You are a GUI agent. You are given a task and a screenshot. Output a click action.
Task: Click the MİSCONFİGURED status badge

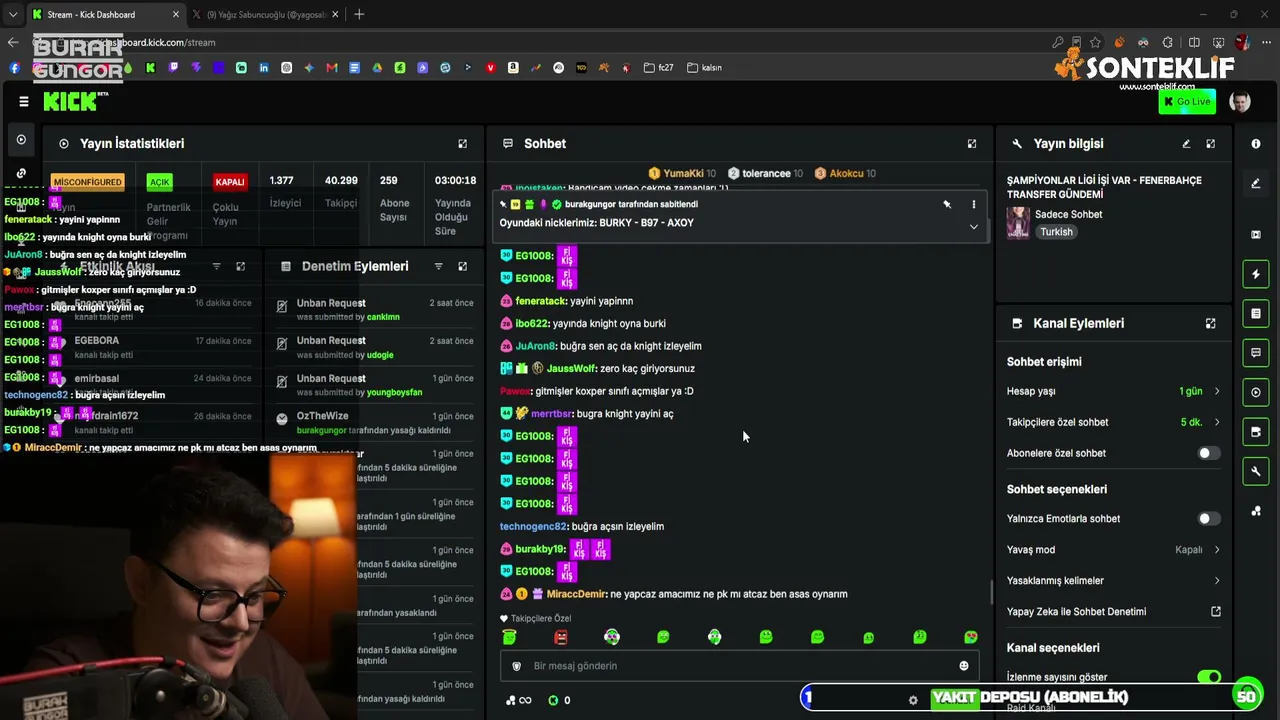click(x=88, y=182)
